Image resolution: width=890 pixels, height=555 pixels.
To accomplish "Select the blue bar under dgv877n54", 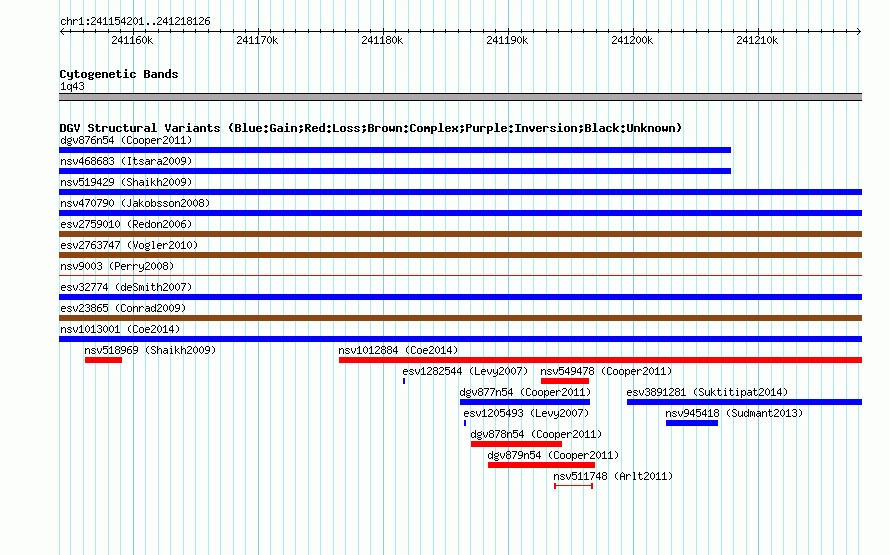I will pyautogui.click(x=525, y=402).
